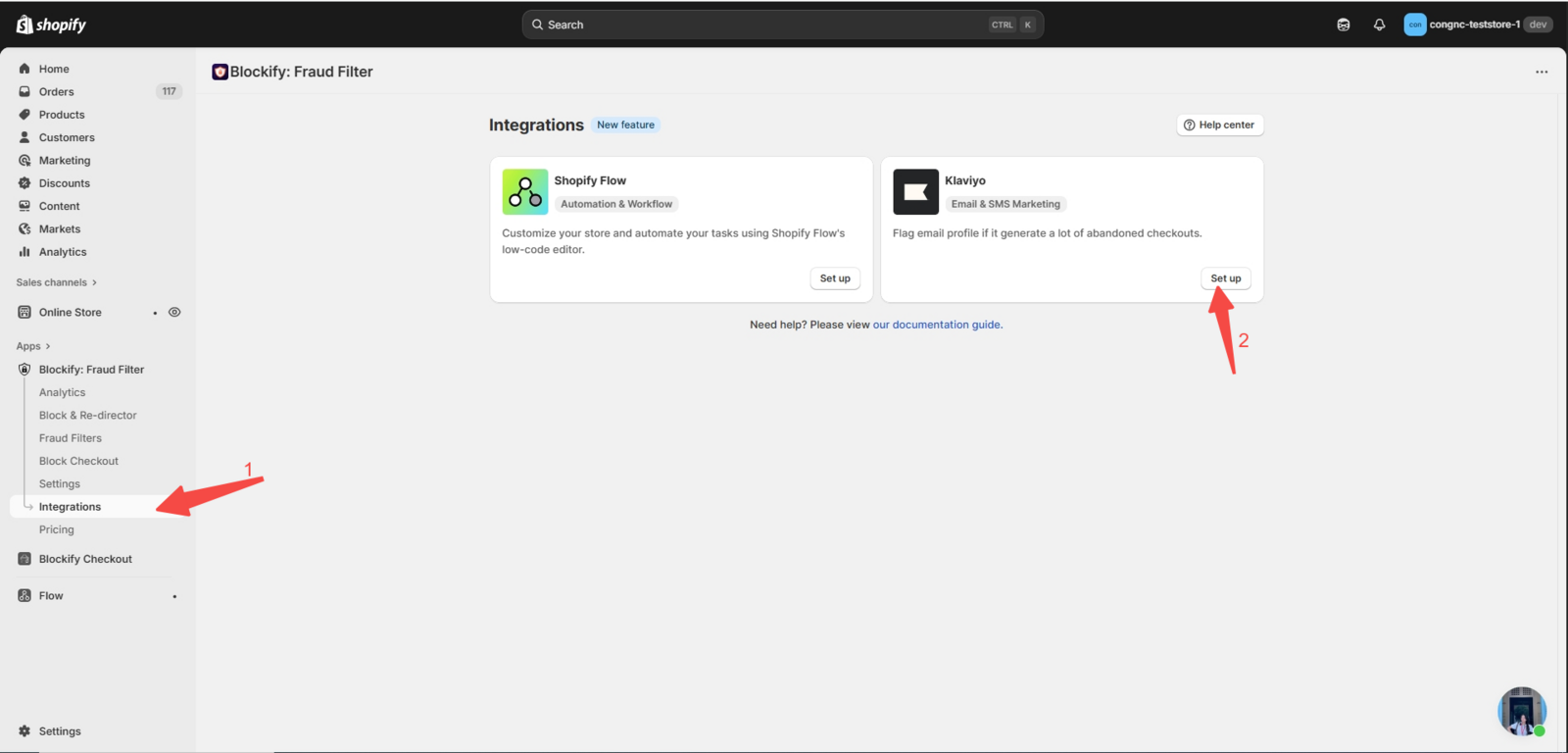Image resolution: width=1568 pixels, height=753 pixels.
Task: Open the Home icon in sidebar
Action: tap(24, 69)
